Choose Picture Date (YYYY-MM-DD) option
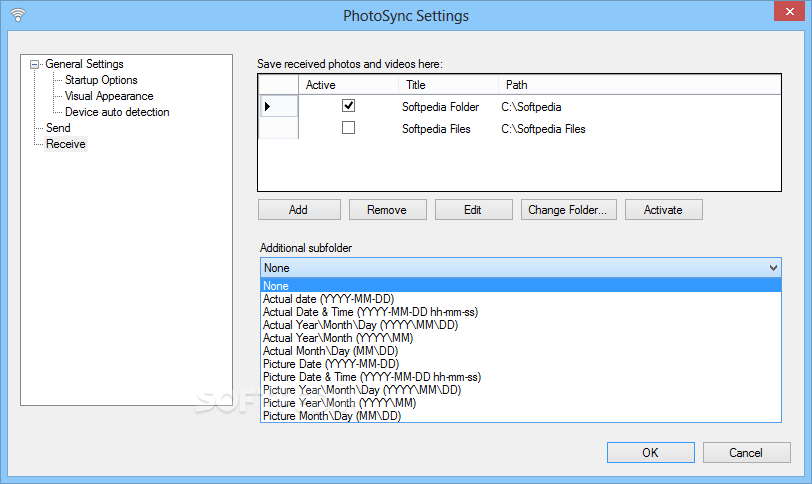Screen dimensions: 812x484 [x=520, y=364]
